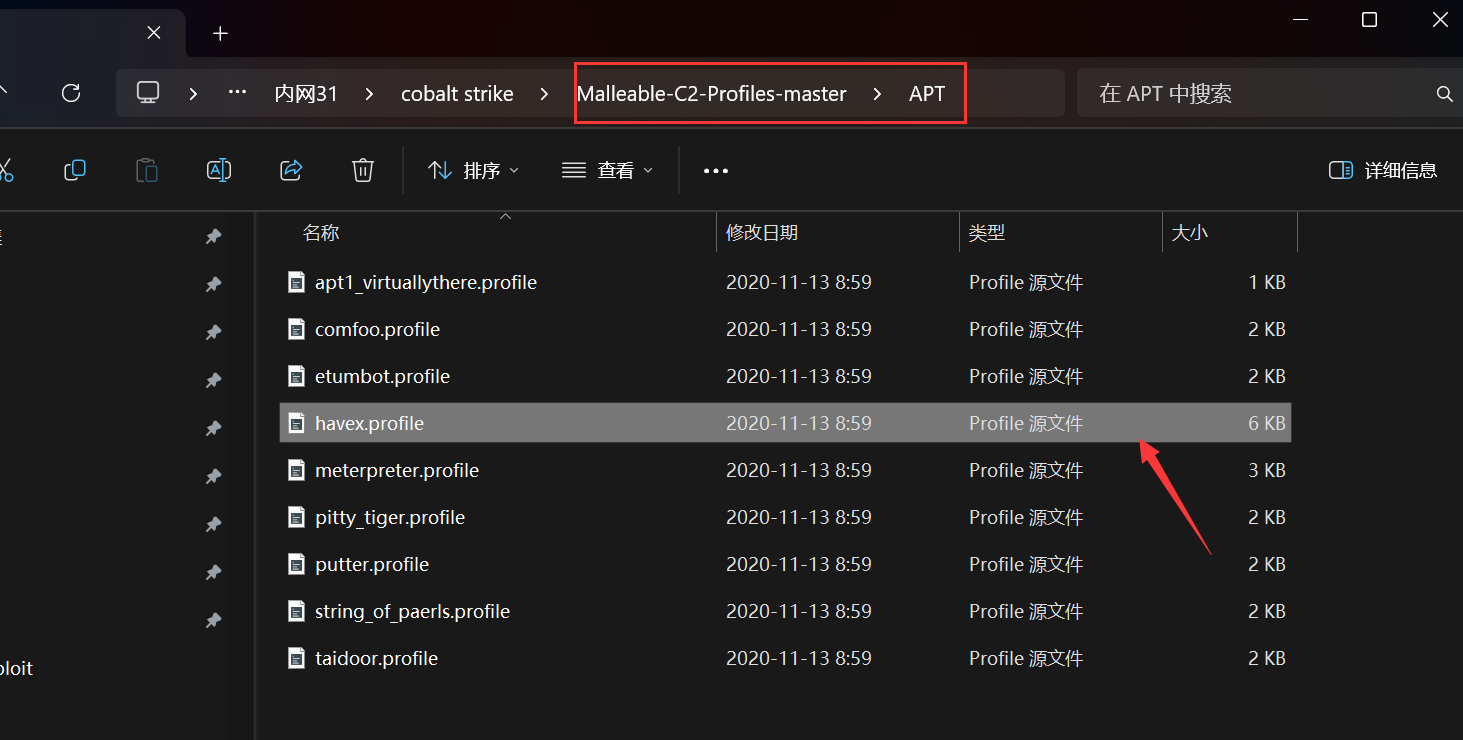Click the this-PC monitor icon in the address bar
The image size is (1463, 740).
(149, 93)
